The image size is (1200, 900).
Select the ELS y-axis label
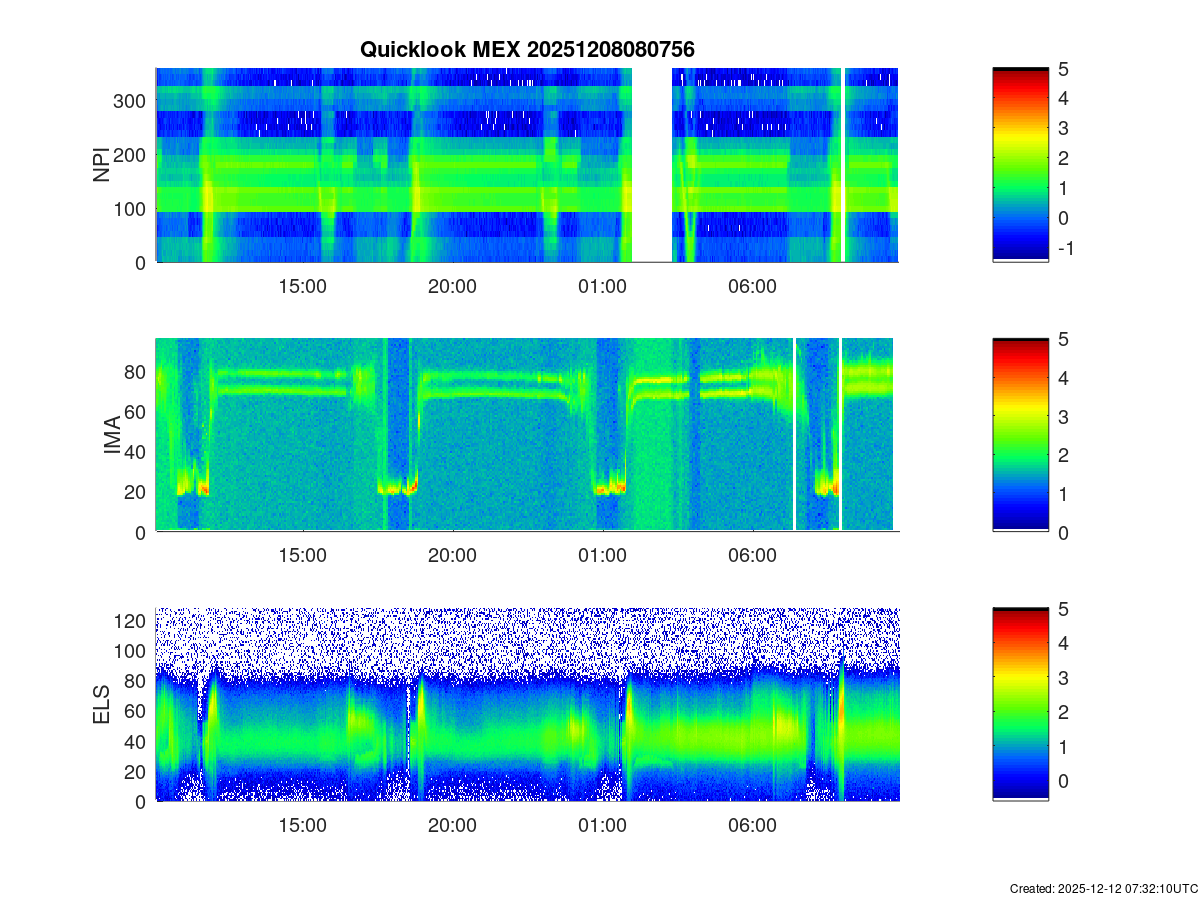102,705
